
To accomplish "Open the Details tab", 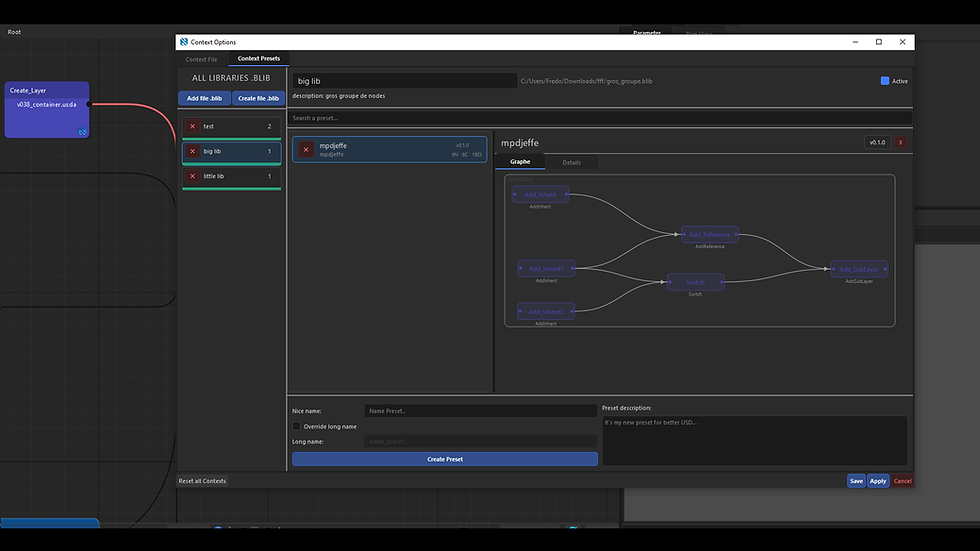I will click(x=571, y=162).
